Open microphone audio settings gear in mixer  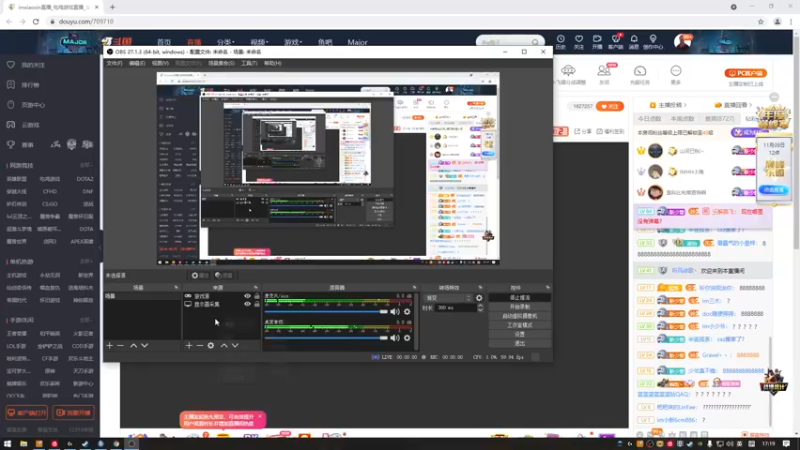[x=407, y=311]
